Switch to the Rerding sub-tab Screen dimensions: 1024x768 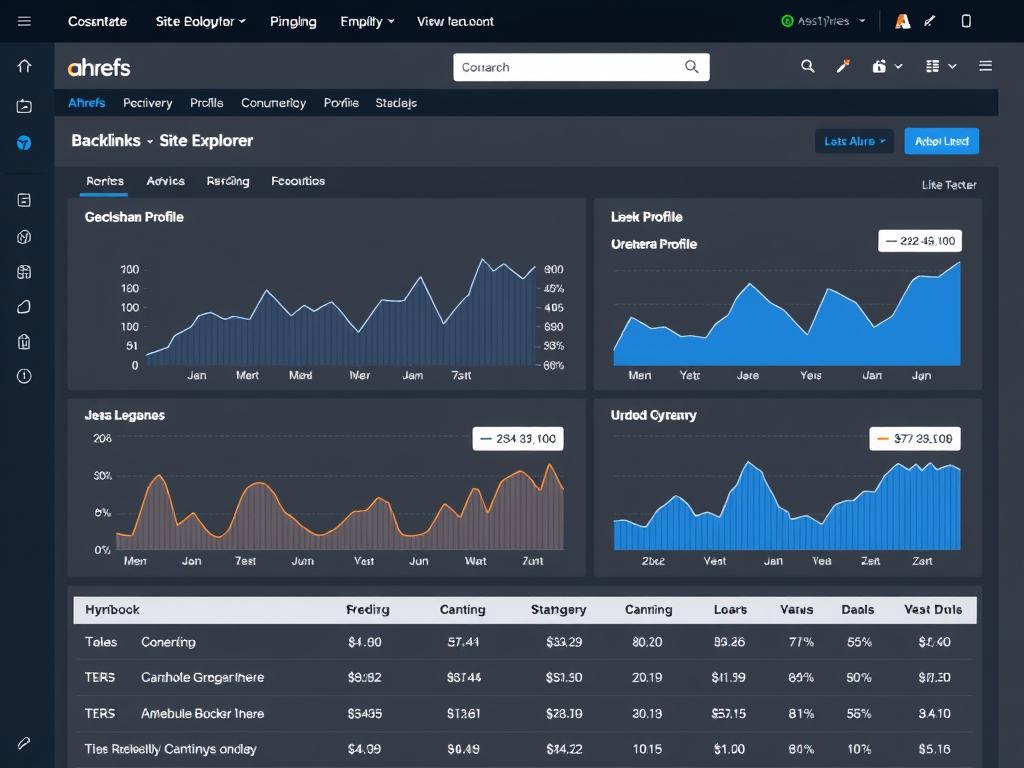tap(228, 181)
